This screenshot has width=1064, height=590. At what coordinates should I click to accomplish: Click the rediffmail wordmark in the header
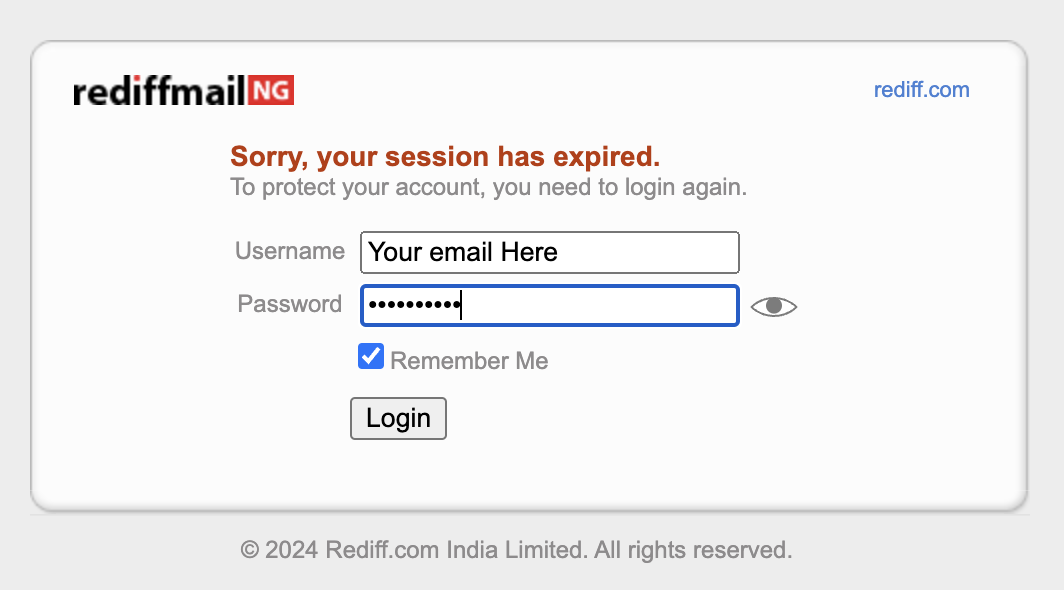pos(160,89)
